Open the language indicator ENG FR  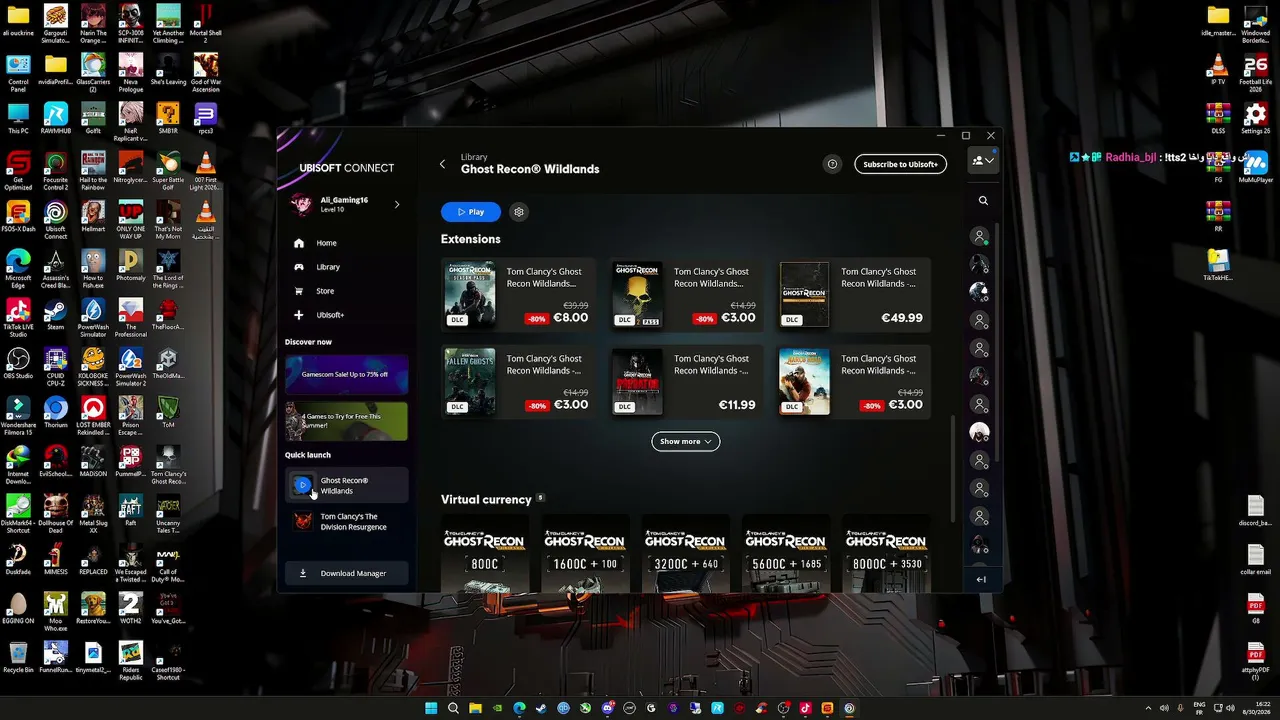point(1199,708)
